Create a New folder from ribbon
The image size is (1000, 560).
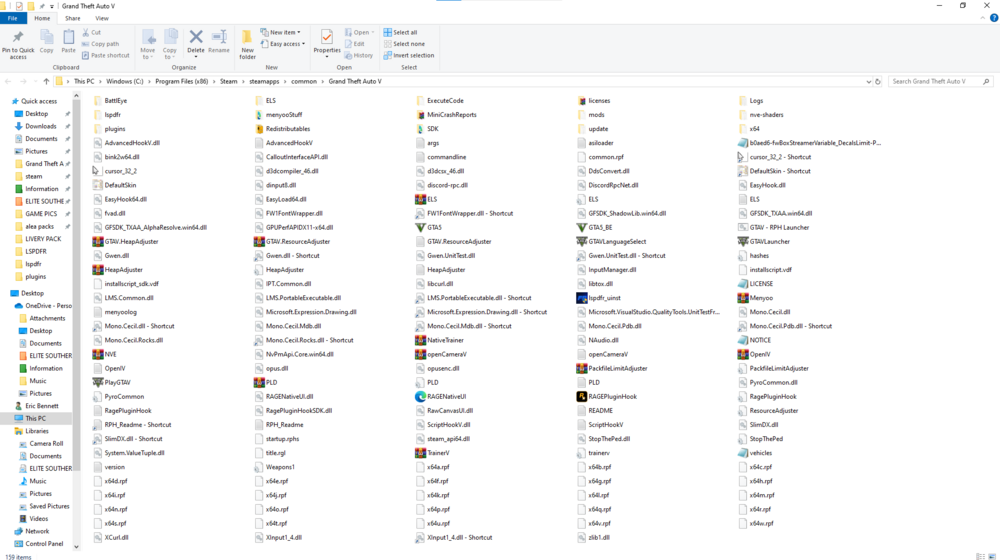pos(247,44)
